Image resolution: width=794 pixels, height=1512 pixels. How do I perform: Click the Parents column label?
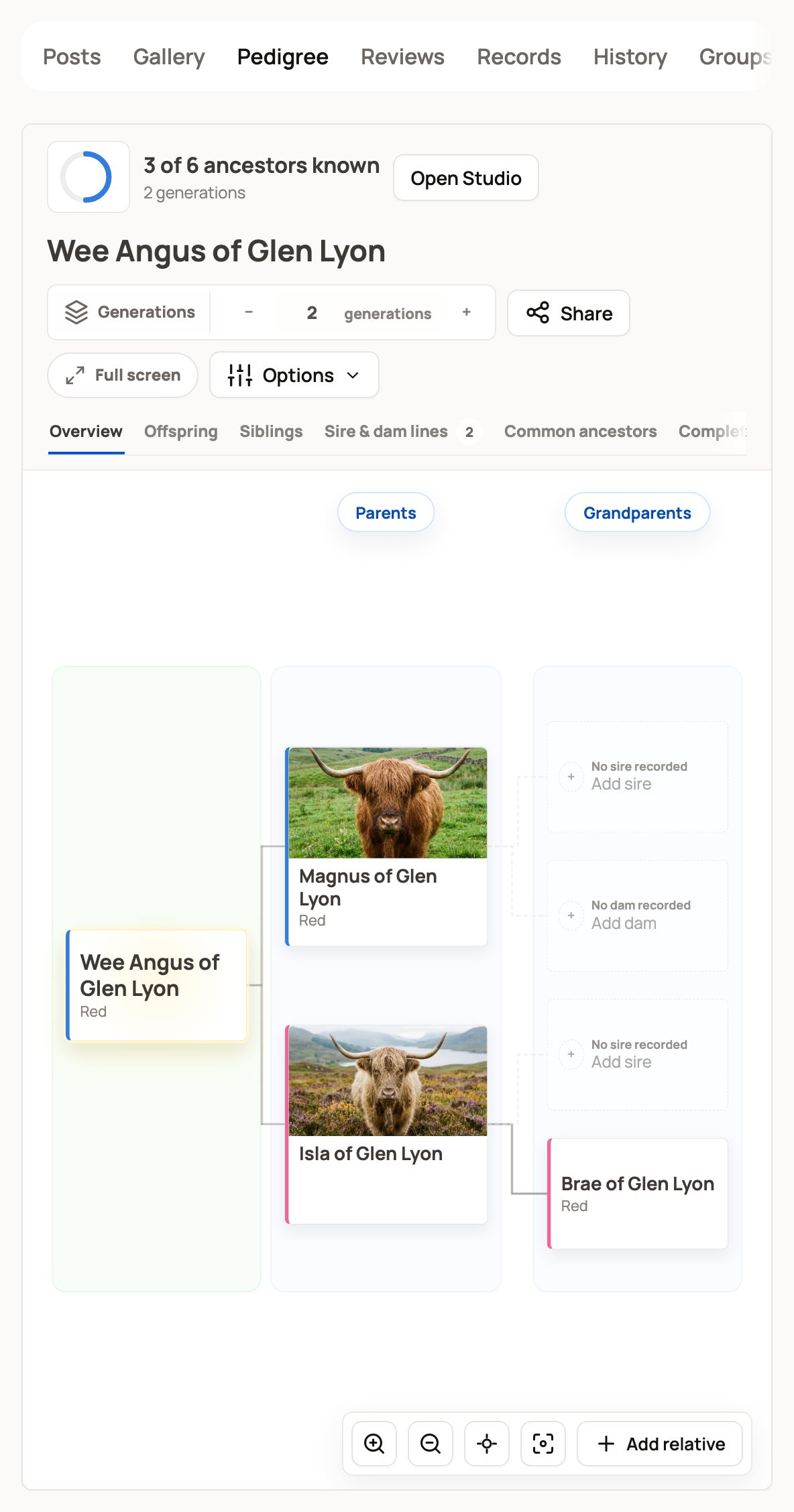pos(386,513)
